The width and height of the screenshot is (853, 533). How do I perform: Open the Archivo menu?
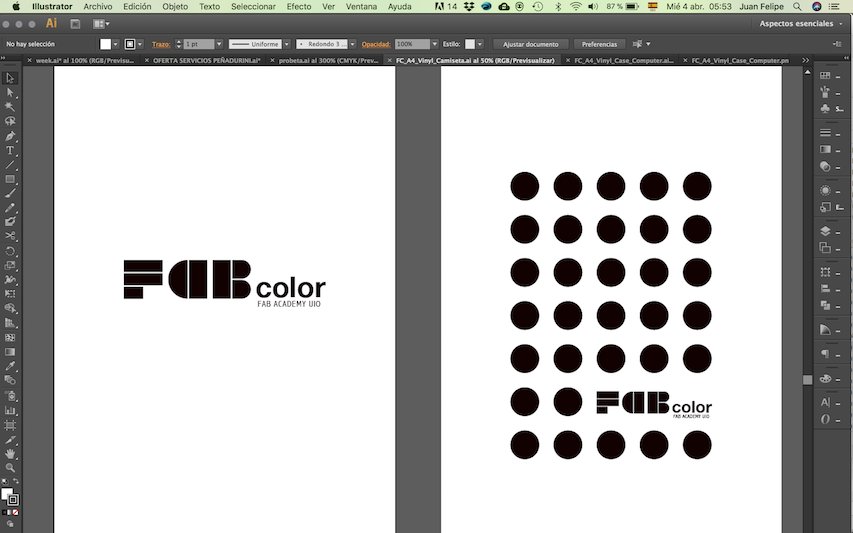coord(98,7)
